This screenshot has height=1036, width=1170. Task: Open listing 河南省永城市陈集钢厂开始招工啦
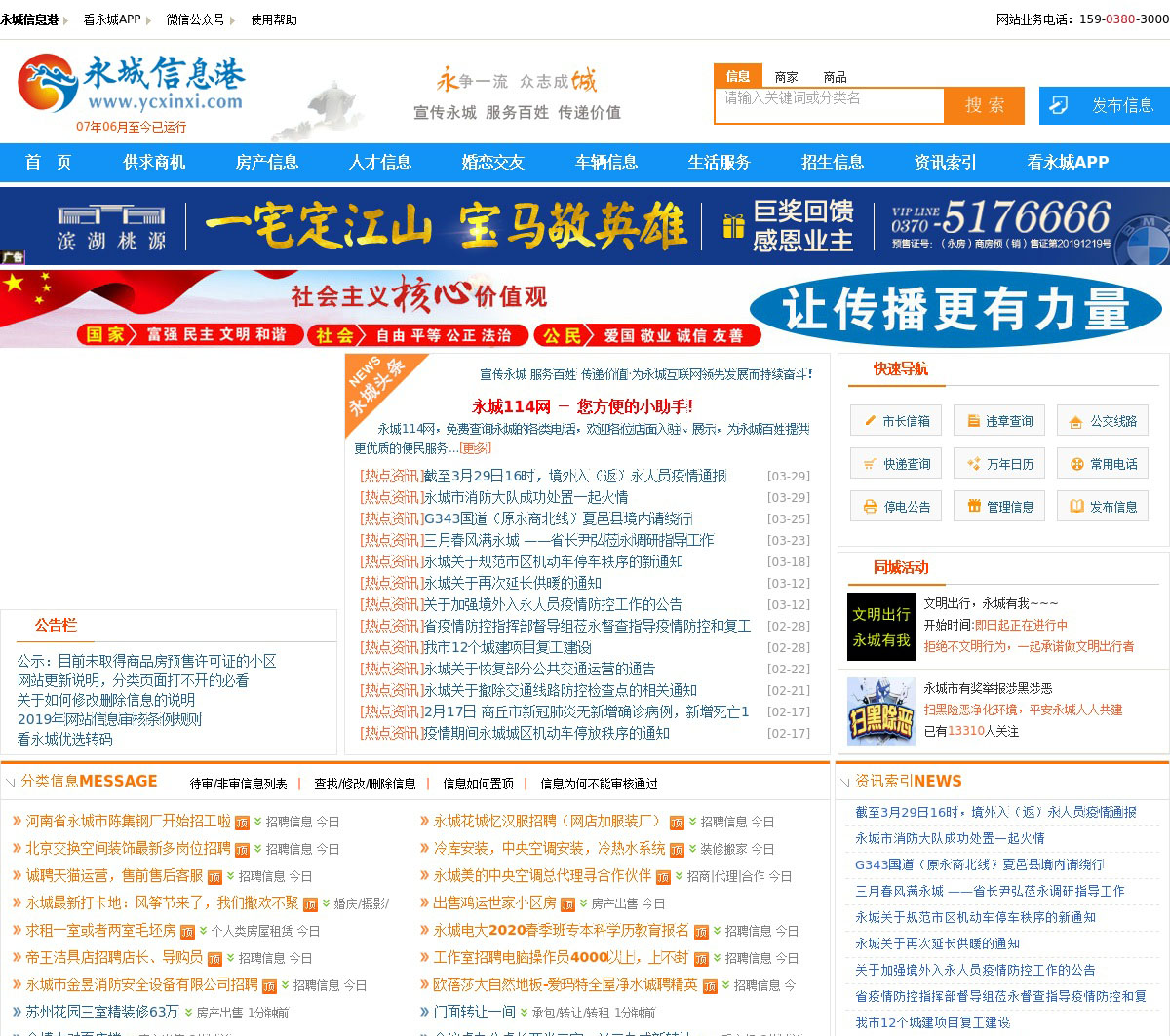click(128, 822)
